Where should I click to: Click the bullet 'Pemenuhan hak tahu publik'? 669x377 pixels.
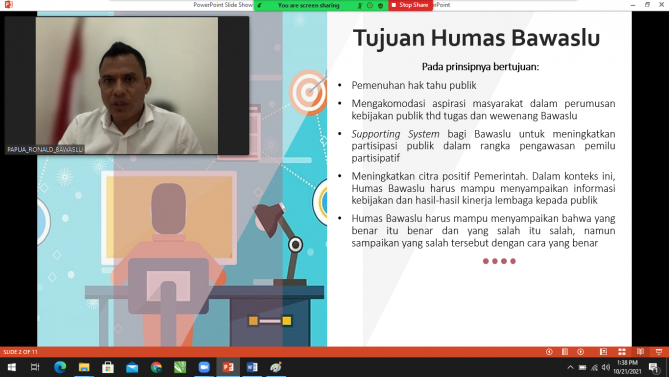tap(413, 85)
